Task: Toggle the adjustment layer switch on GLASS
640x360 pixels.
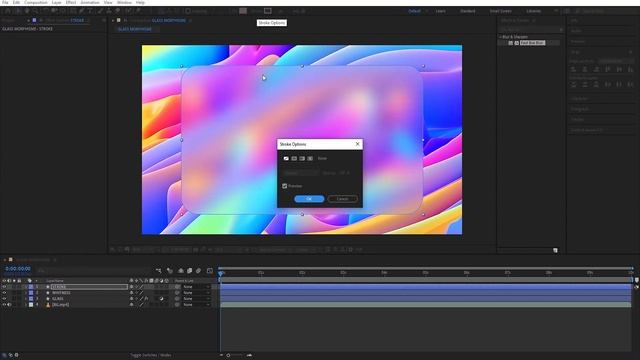Action: point(162,299)
